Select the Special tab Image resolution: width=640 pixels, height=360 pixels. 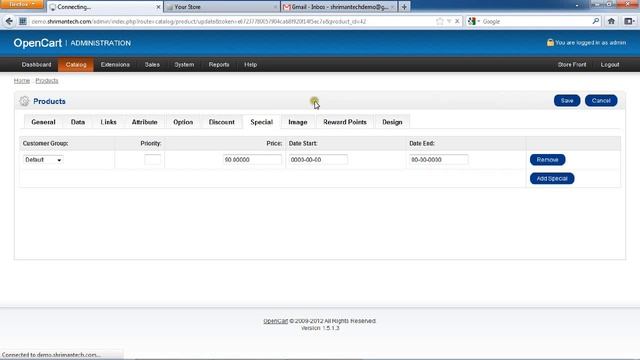coord(262,122)
